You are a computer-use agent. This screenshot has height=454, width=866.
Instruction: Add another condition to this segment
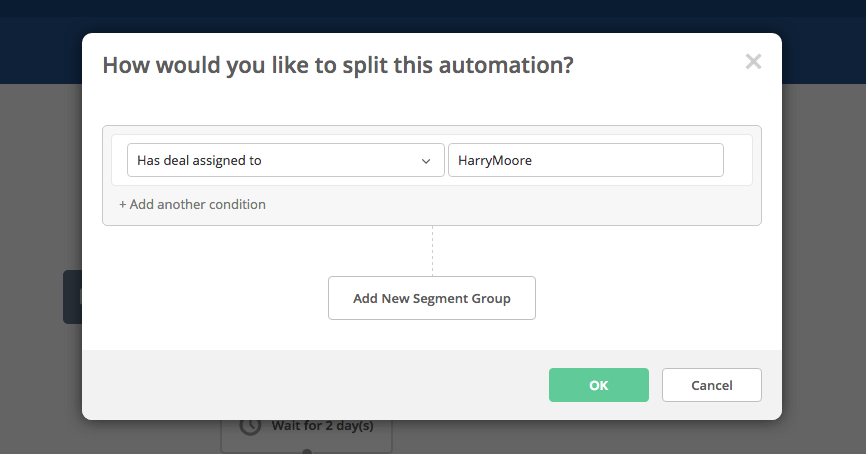coord(192,204)
